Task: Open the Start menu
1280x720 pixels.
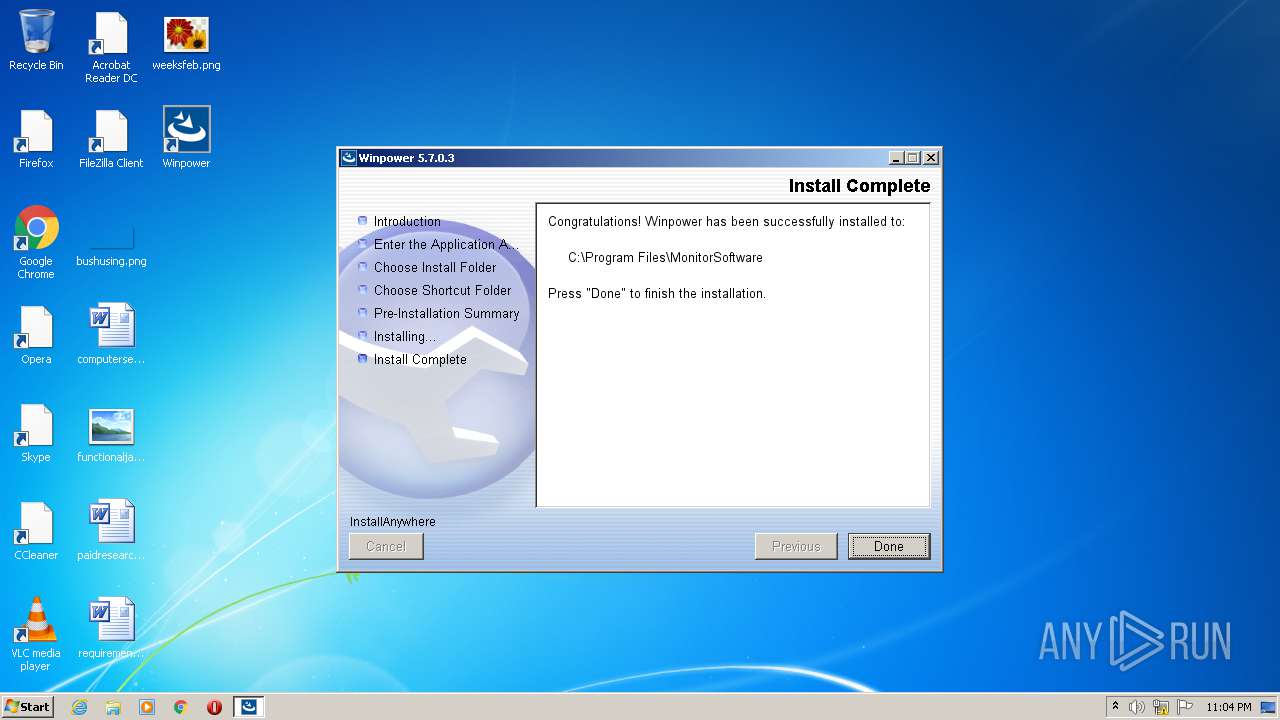Action: pos(28,706)
